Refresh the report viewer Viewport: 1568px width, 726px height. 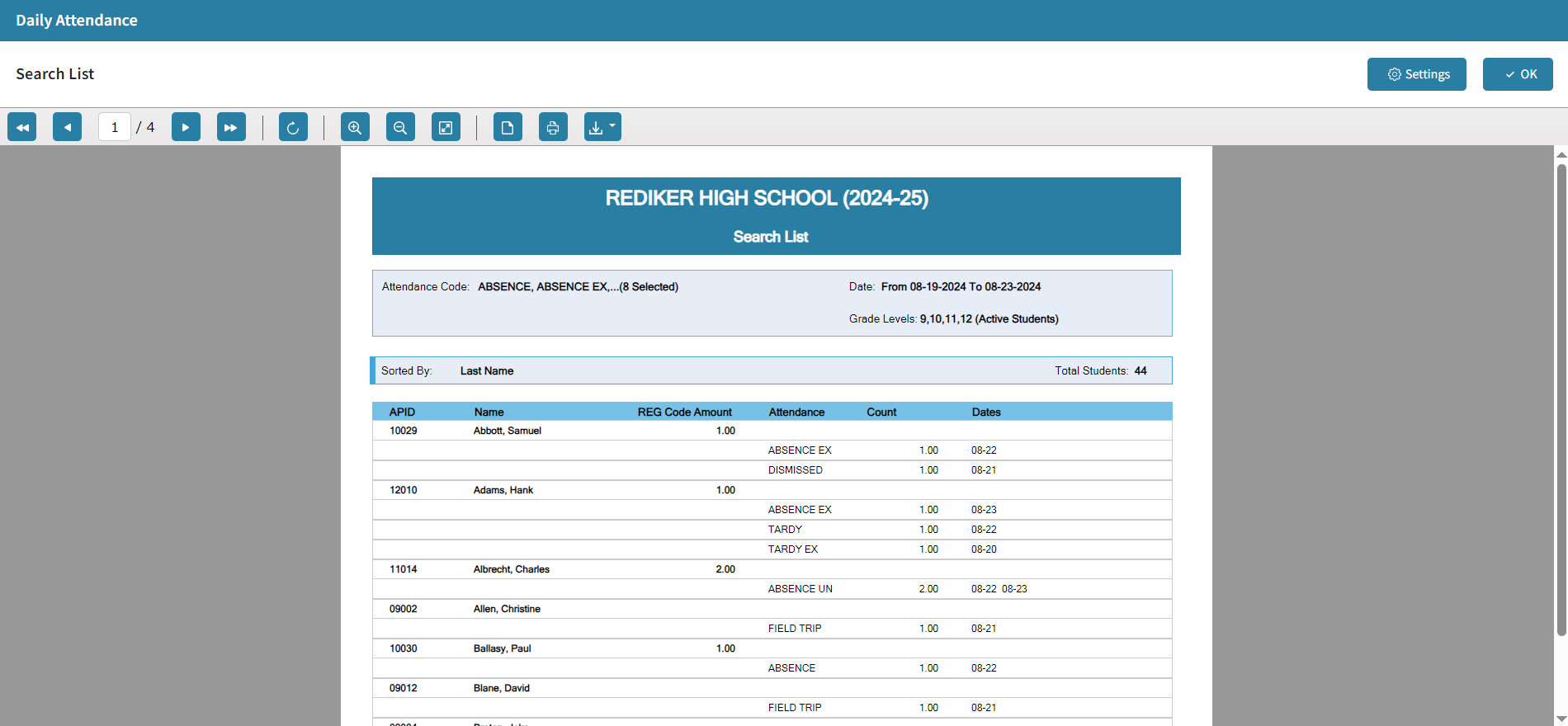click(293, 127)
